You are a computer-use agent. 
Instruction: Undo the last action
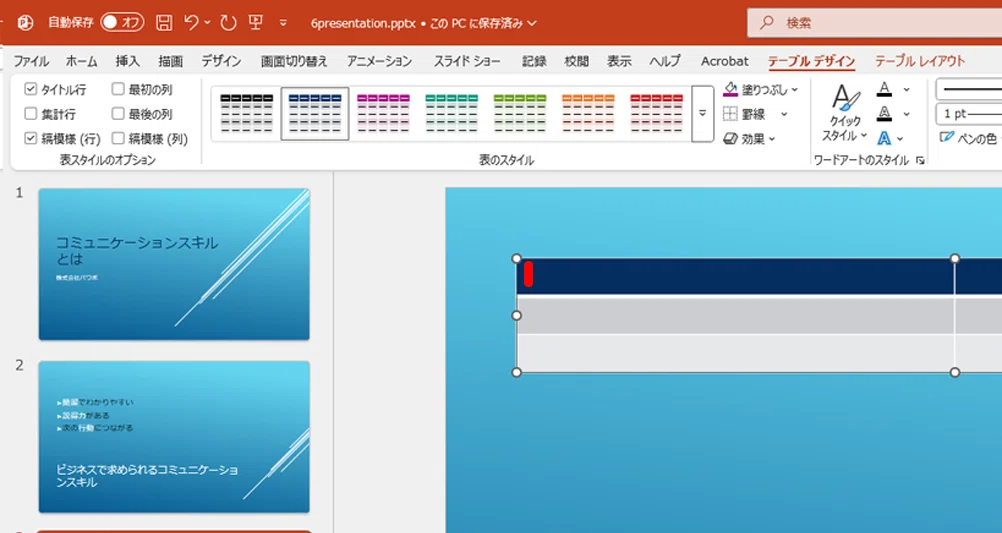pyautogui.click(x=192, y=23)
